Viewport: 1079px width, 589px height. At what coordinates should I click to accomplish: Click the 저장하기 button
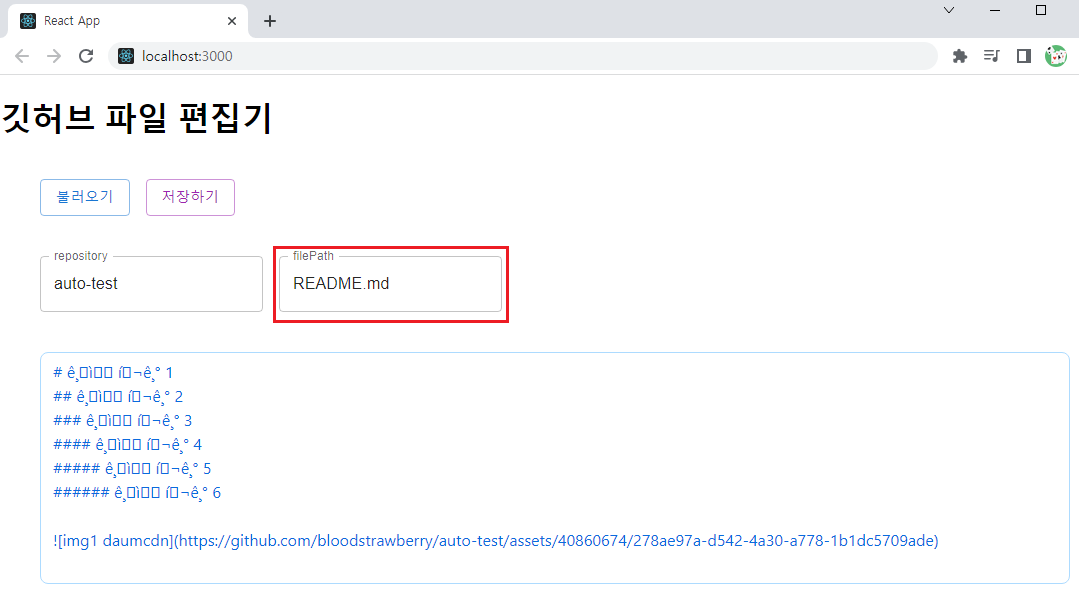pos(190,197)
